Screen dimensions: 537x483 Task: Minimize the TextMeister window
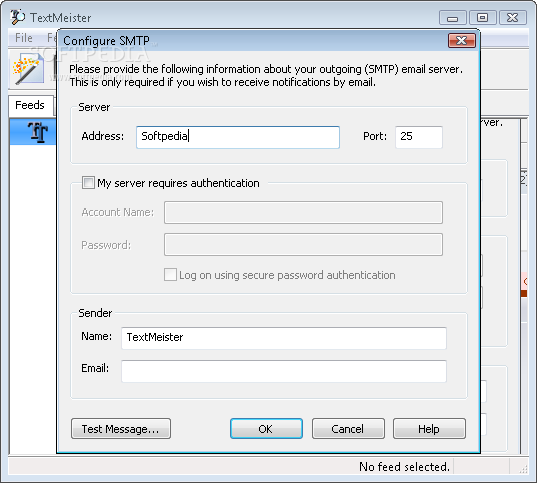pos(452,17)
